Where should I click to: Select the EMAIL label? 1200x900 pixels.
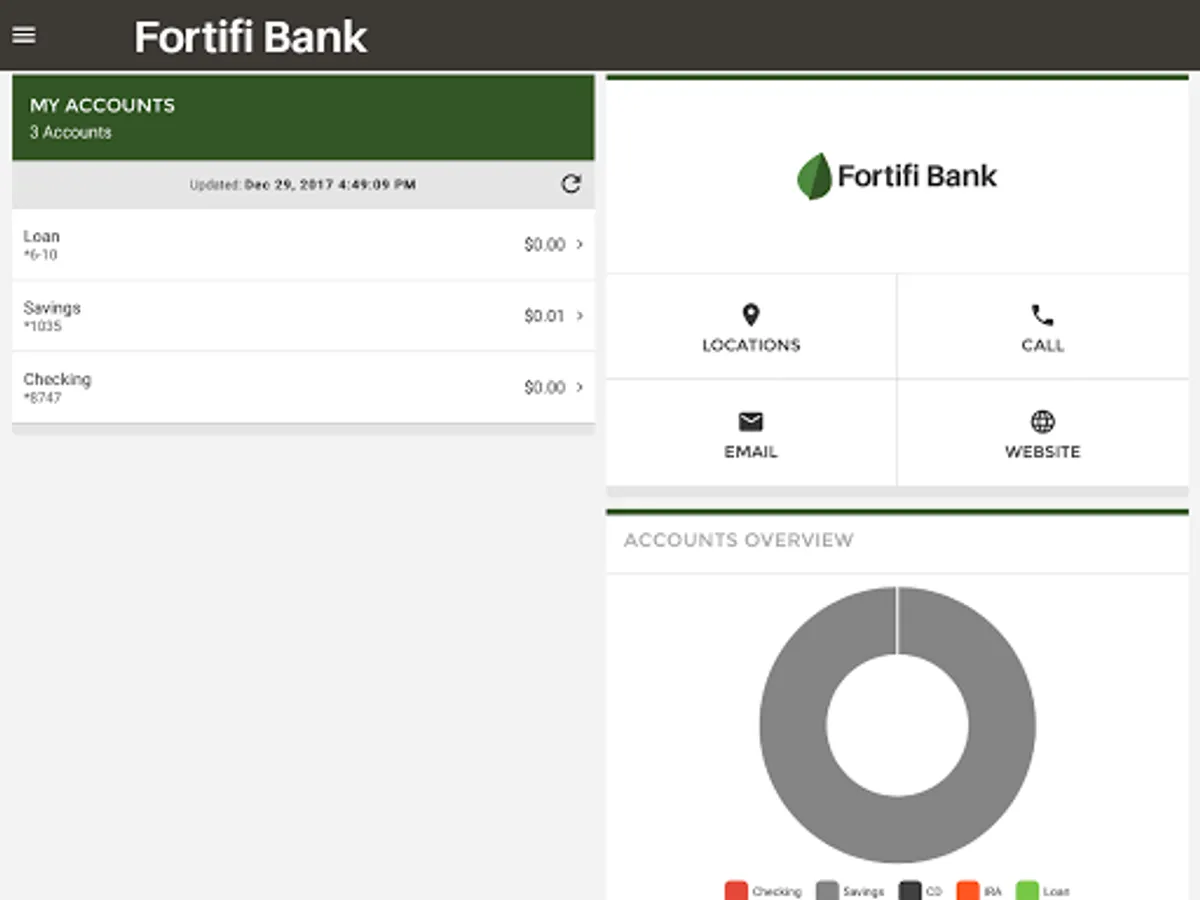pos(751,452)
